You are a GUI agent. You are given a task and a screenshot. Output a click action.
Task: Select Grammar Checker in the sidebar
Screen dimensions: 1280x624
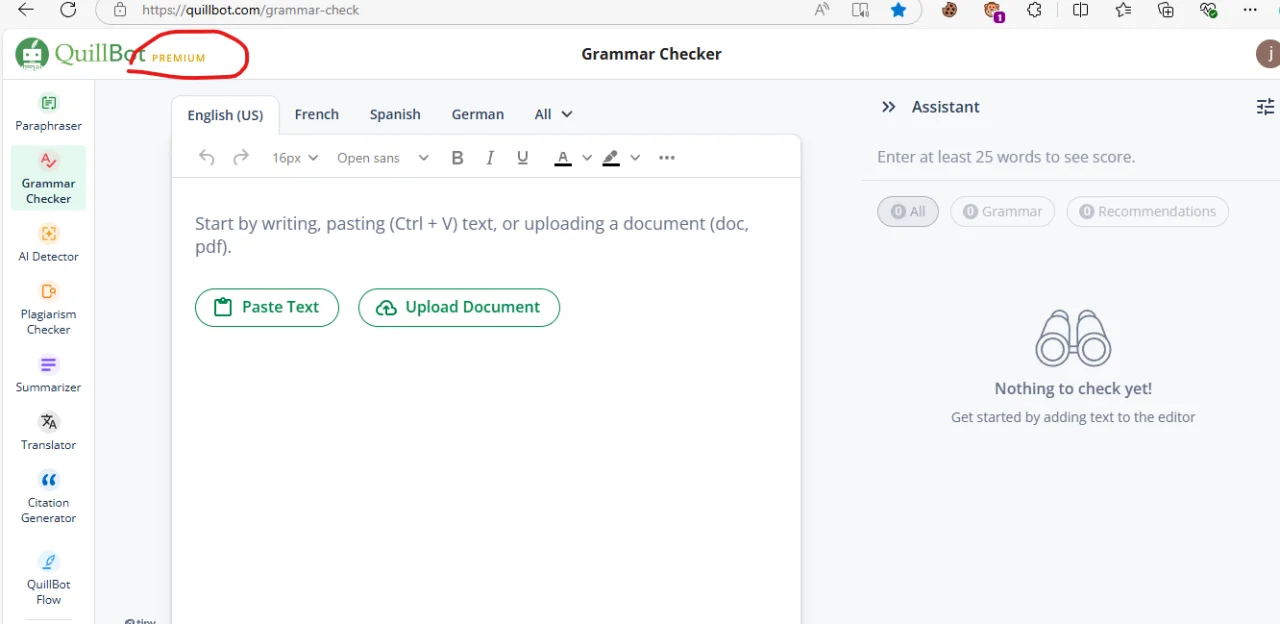click(x=48, y=178)
